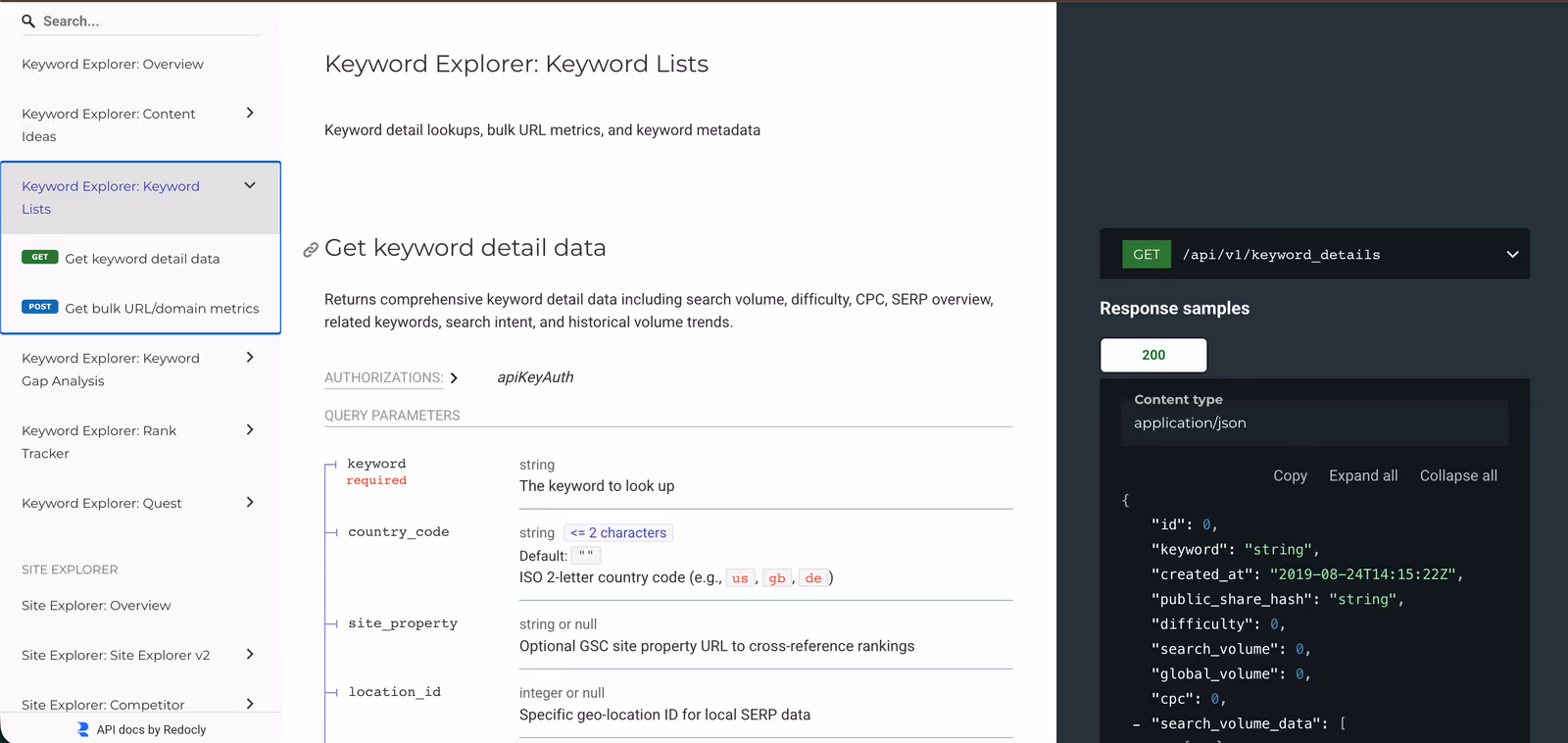Collapse Keyword Explorer: Keyword Lists chevron
Screen dimensions: 1568x743
[x=250, y=185]
